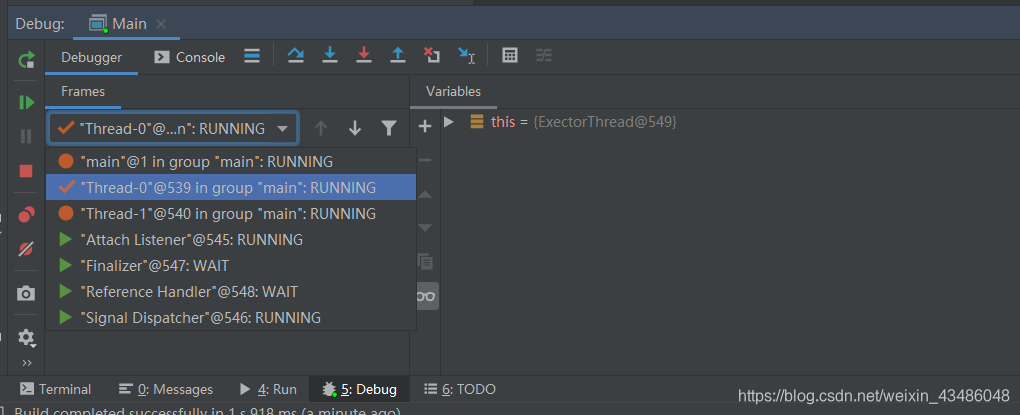Click the Remove Watch minus icon
This screenshot has width=1020, height=415.
(x=425, y=160)
